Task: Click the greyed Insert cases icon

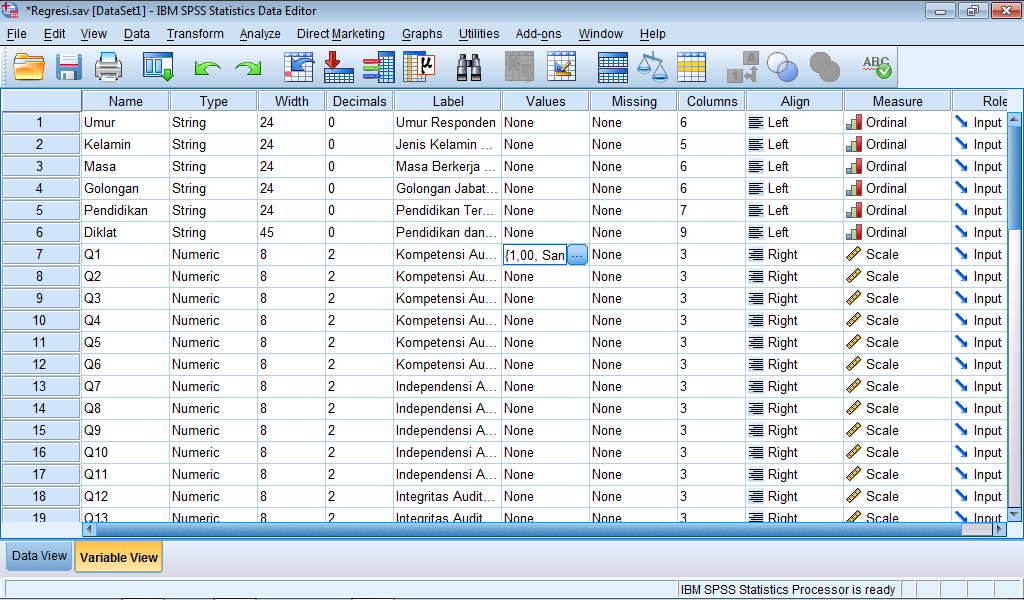Action: tap(519, 67)
